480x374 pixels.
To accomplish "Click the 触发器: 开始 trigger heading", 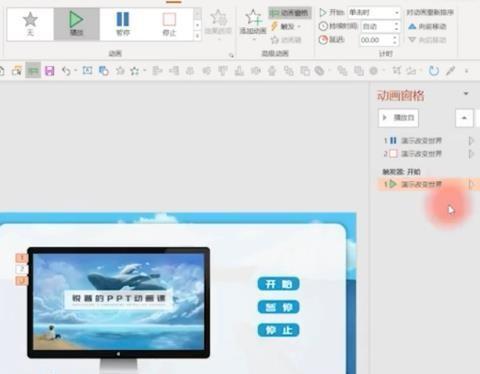I will (401, 172).
